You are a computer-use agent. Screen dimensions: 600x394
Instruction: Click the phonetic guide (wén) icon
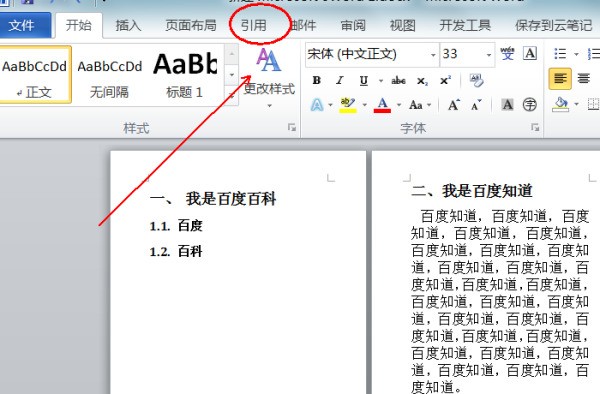click(508, 54)
